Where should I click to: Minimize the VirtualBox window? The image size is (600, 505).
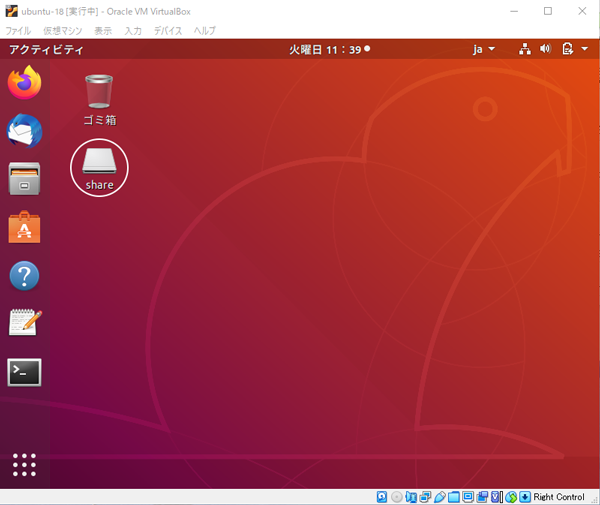point(514,11)
